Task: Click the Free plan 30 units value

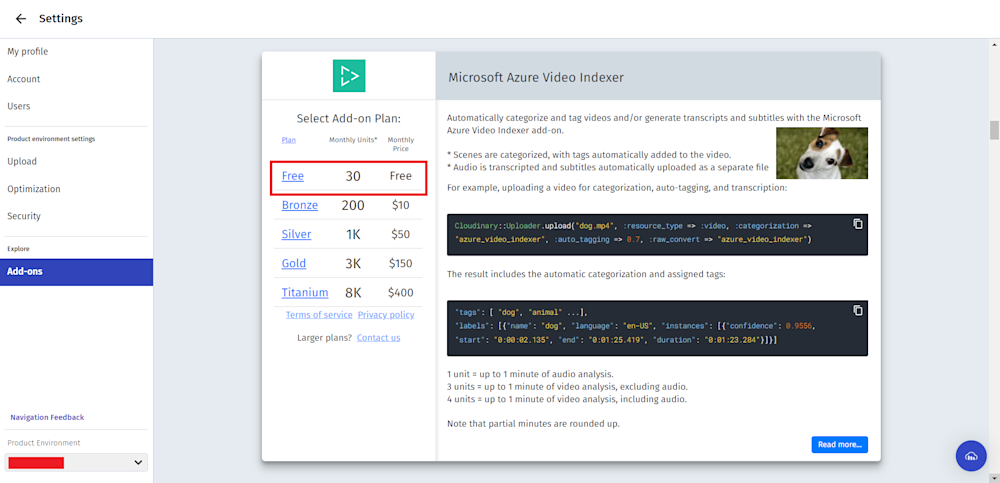Action: click(353, 176)
